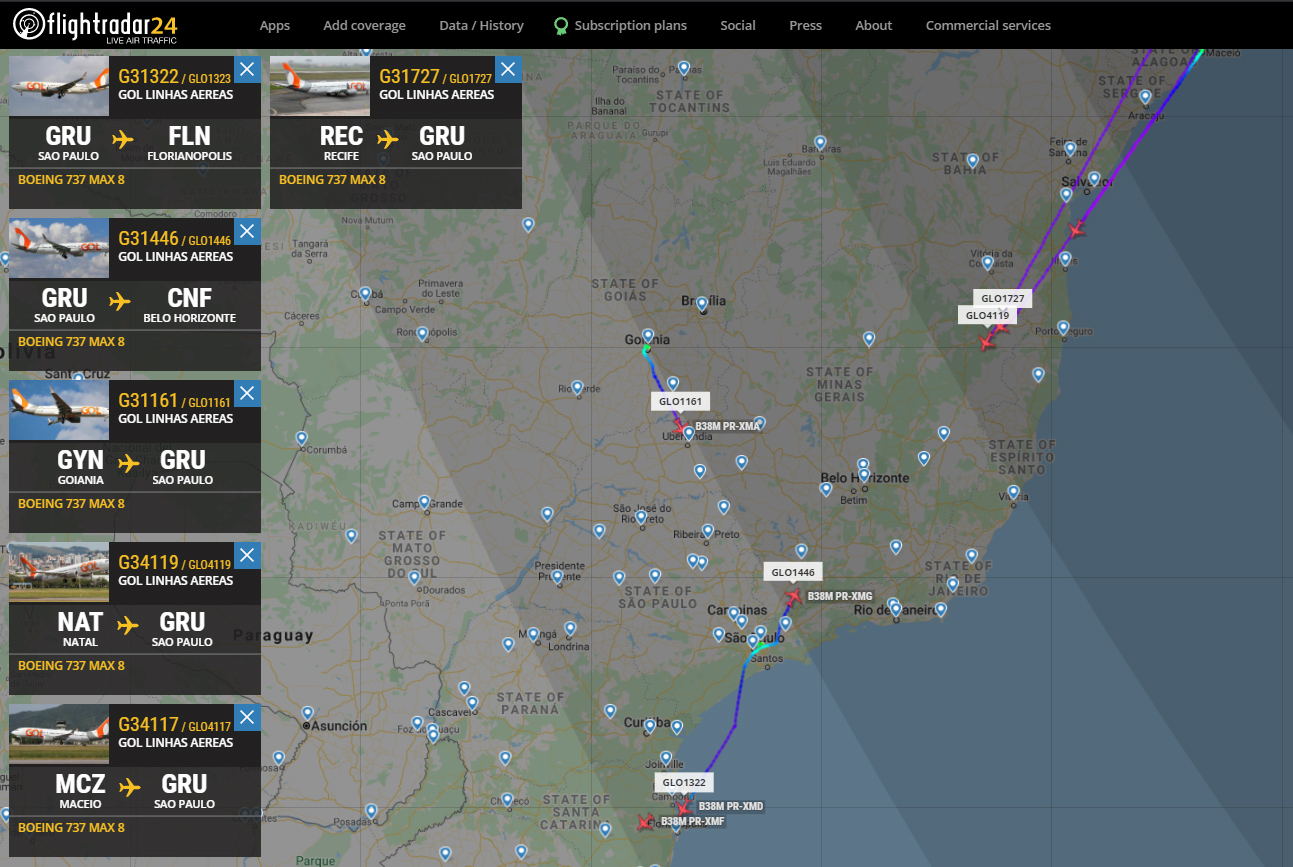
Task: Select flight number G31446 heading
Action: (148, 238)
